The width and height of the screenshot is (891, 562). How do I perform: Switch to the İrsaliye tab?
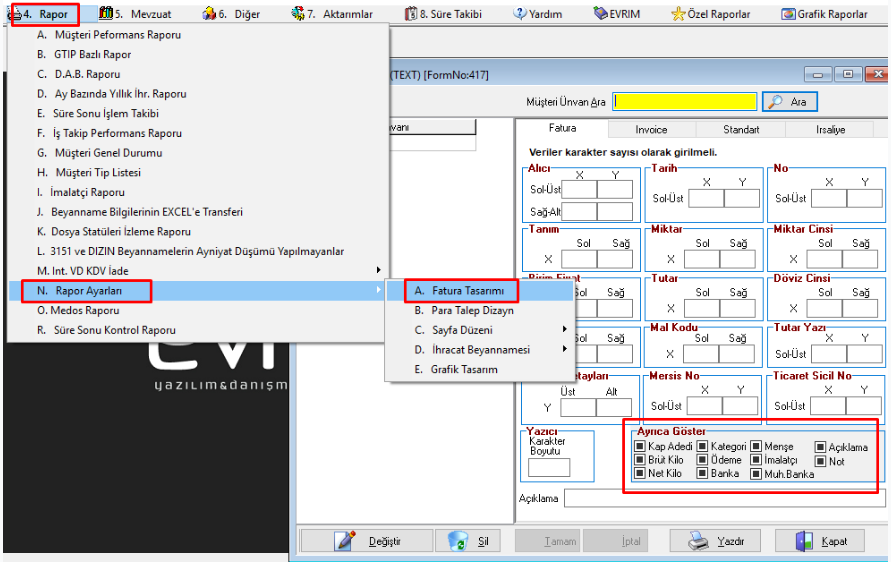point(830,130)
